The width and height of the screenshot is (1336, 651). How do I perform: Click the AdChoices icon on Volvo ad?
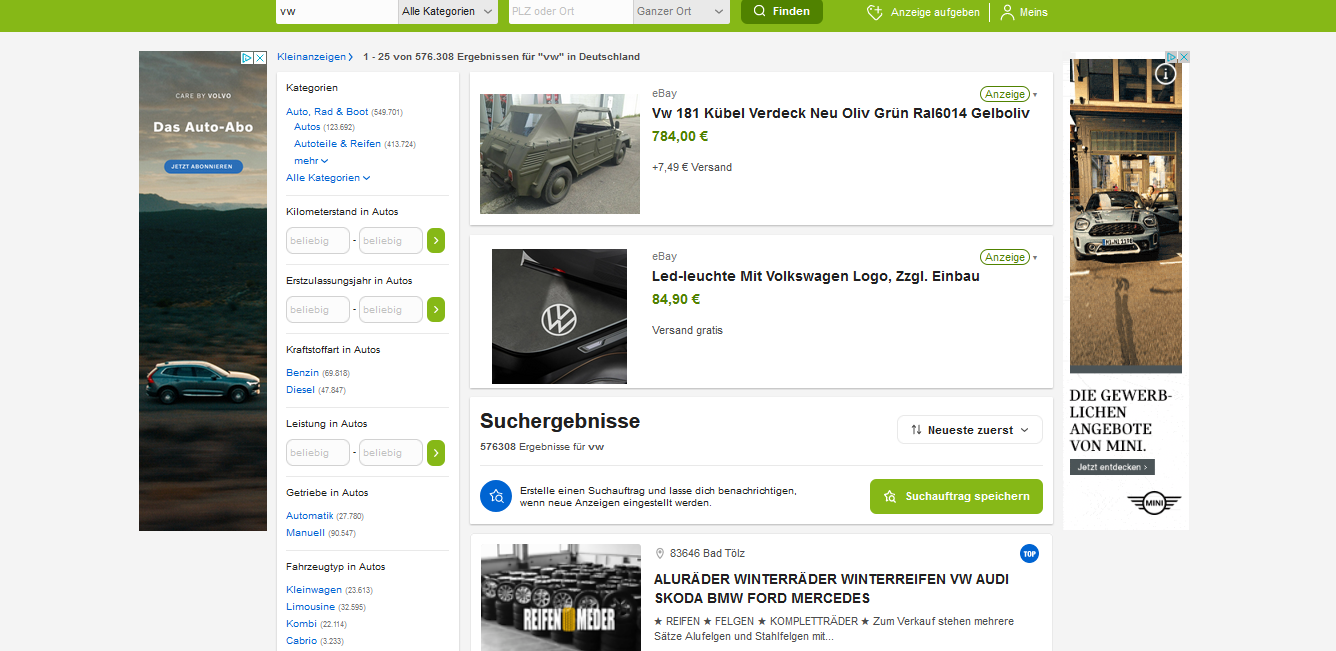click(x=247, y=58)
